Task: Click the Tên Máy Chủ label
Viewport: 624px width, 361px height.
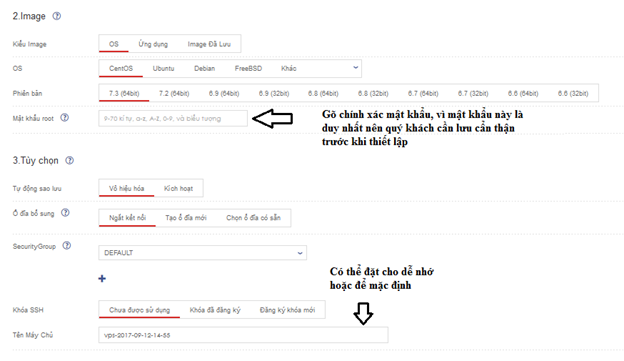Action: (x=33, y=335)
